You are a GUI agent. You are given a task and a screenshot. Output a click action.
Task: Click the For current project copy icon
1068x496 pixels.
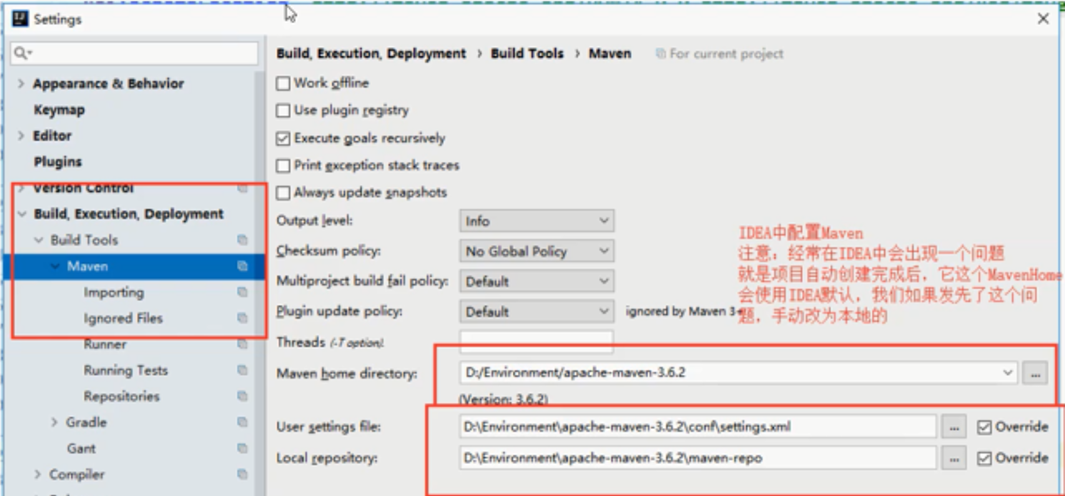[660, 53]
